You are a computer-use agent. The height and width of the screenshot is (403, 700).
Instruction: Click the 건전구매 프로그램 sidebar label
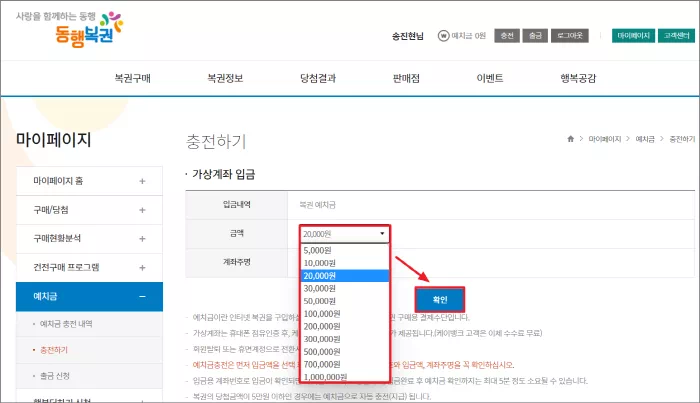(x=66, y=267)
